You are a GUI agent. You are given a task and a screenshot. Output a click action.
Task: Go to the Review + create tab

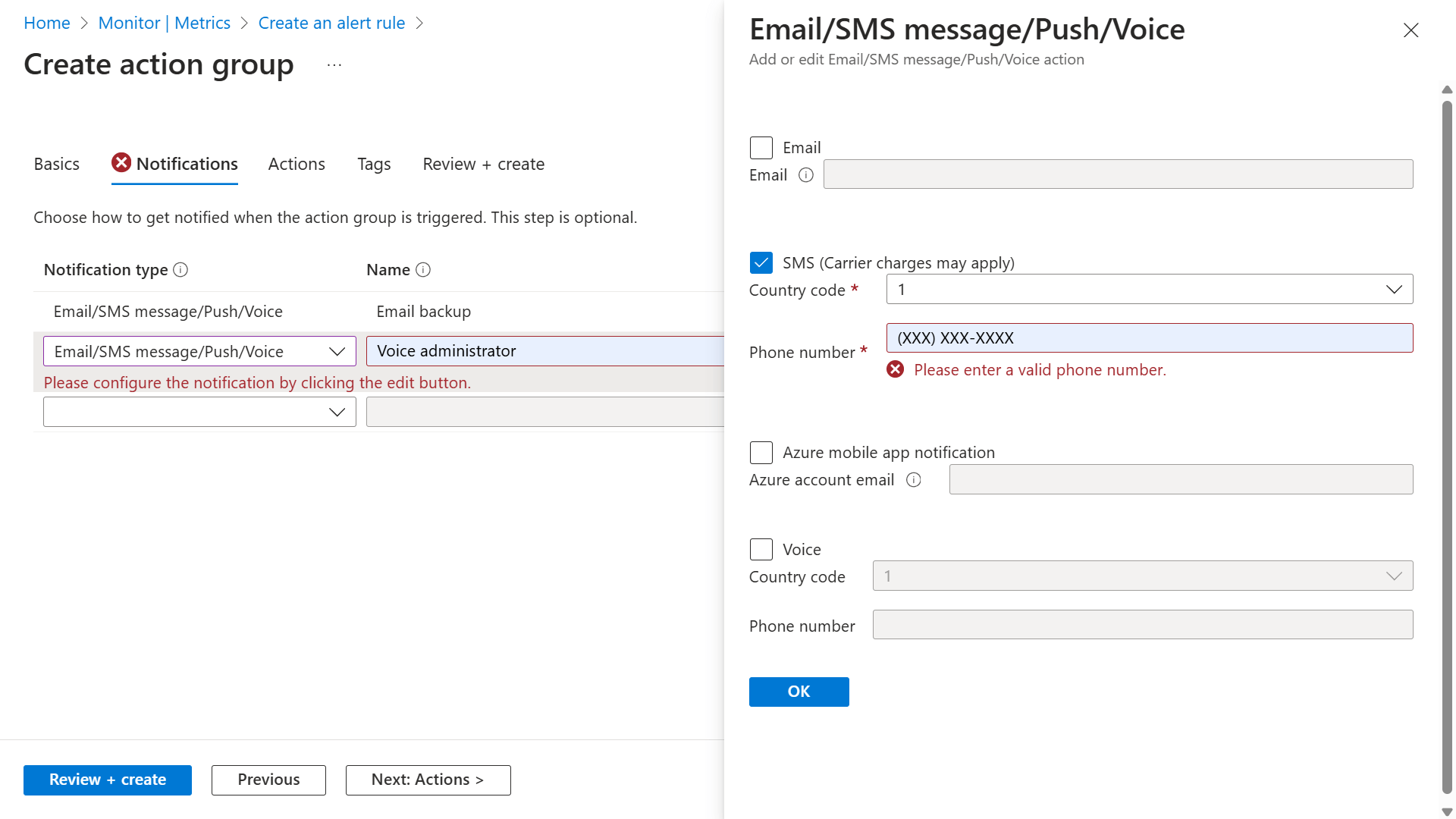pyautogui.click(x=483, y=164)
